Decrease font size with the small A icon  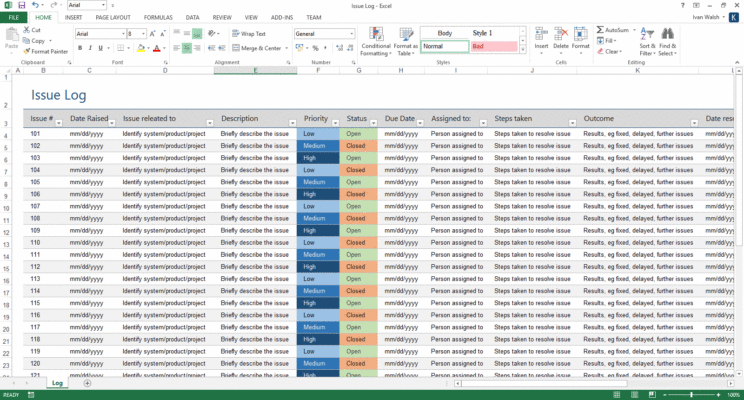pos(163,34)
